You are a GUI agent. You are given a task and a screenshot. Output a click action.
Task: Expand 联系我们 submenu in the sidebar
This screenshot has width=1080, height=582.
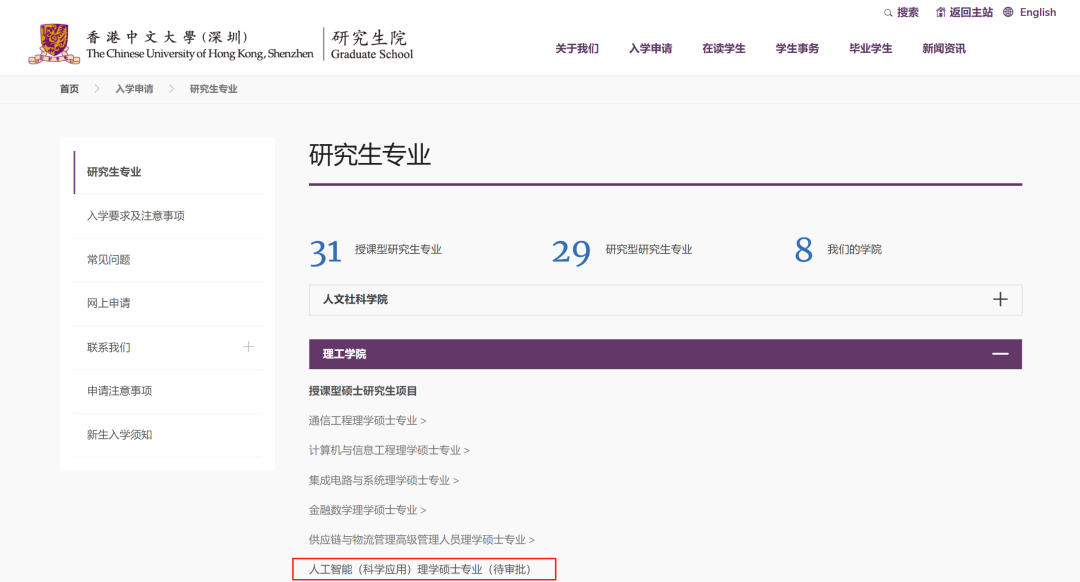[248, 347]
